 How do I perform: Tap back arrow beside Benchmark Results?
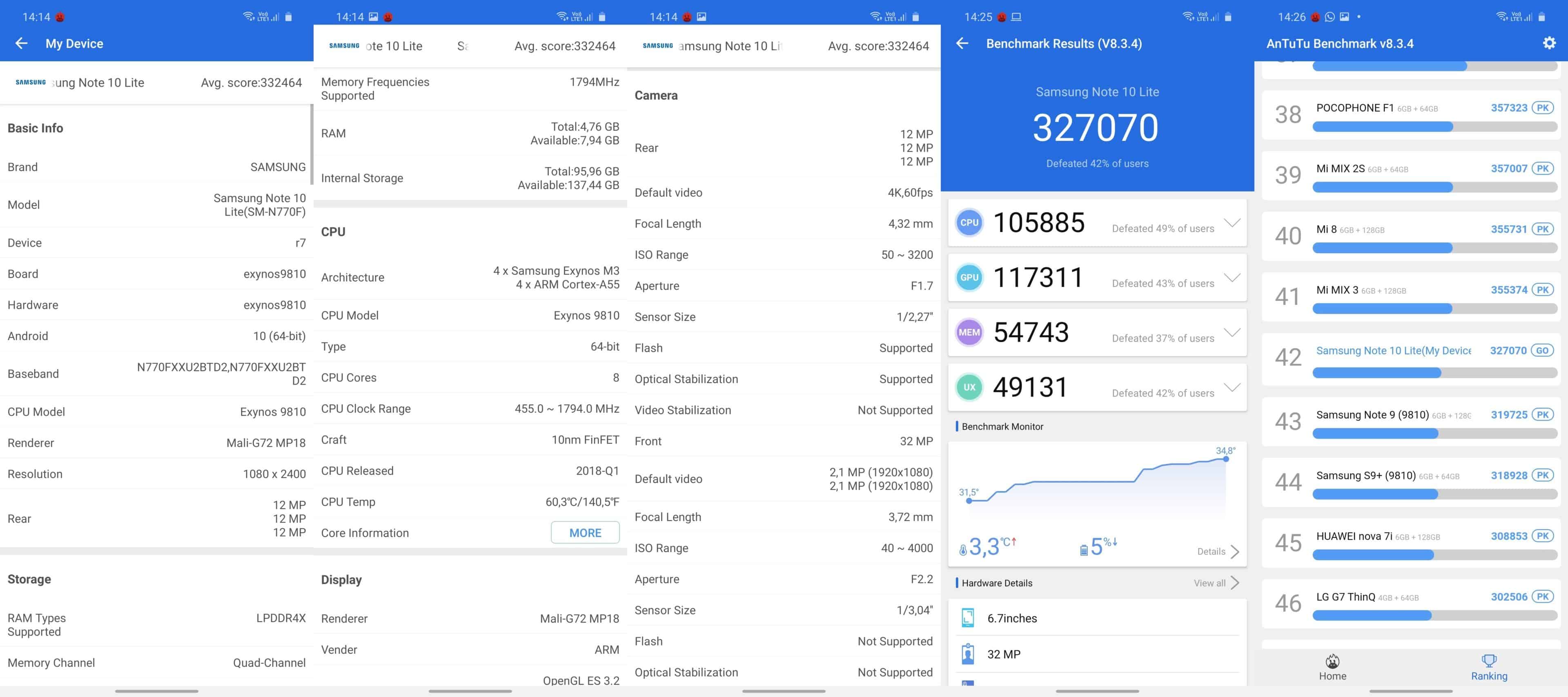click(x=962, y=43)
